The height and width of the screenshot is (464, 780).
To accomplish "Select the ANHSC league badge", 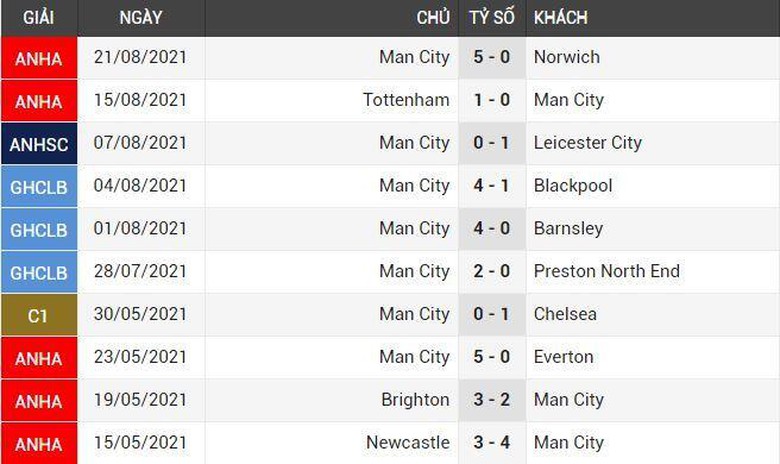I will tap(38, 144).
